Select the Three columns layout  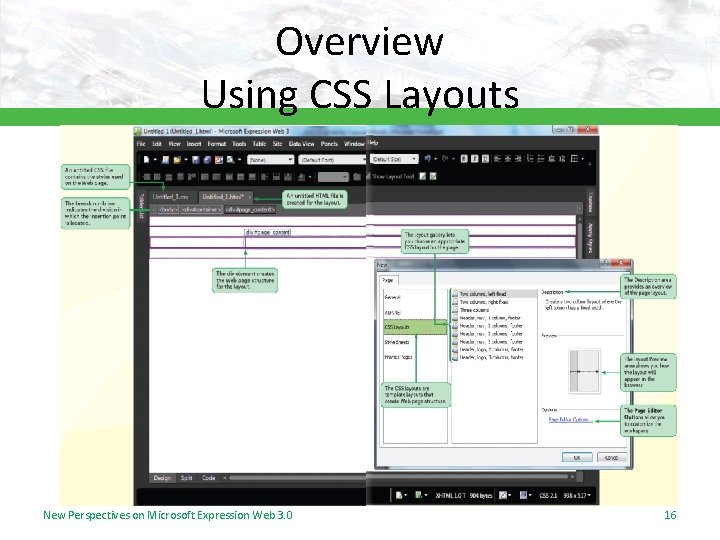(x=494, y=310)
